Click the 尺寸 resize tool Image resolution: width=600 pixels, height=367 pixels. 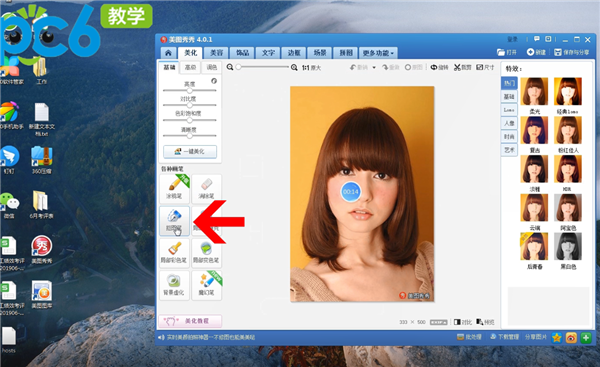pos(485,67)
